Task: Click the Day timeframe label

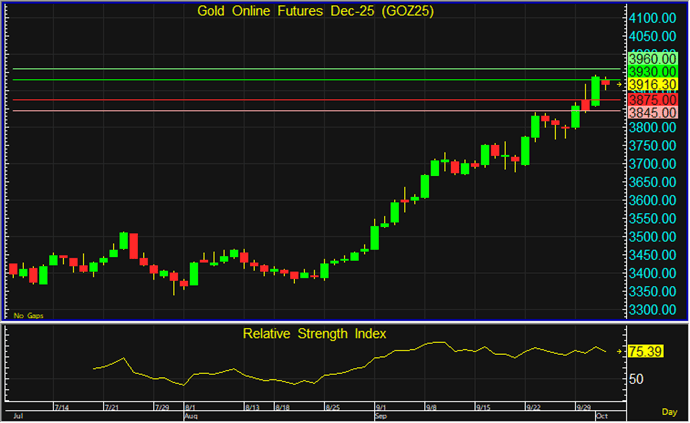Action: pyautogui.click(x=670, y=412)
